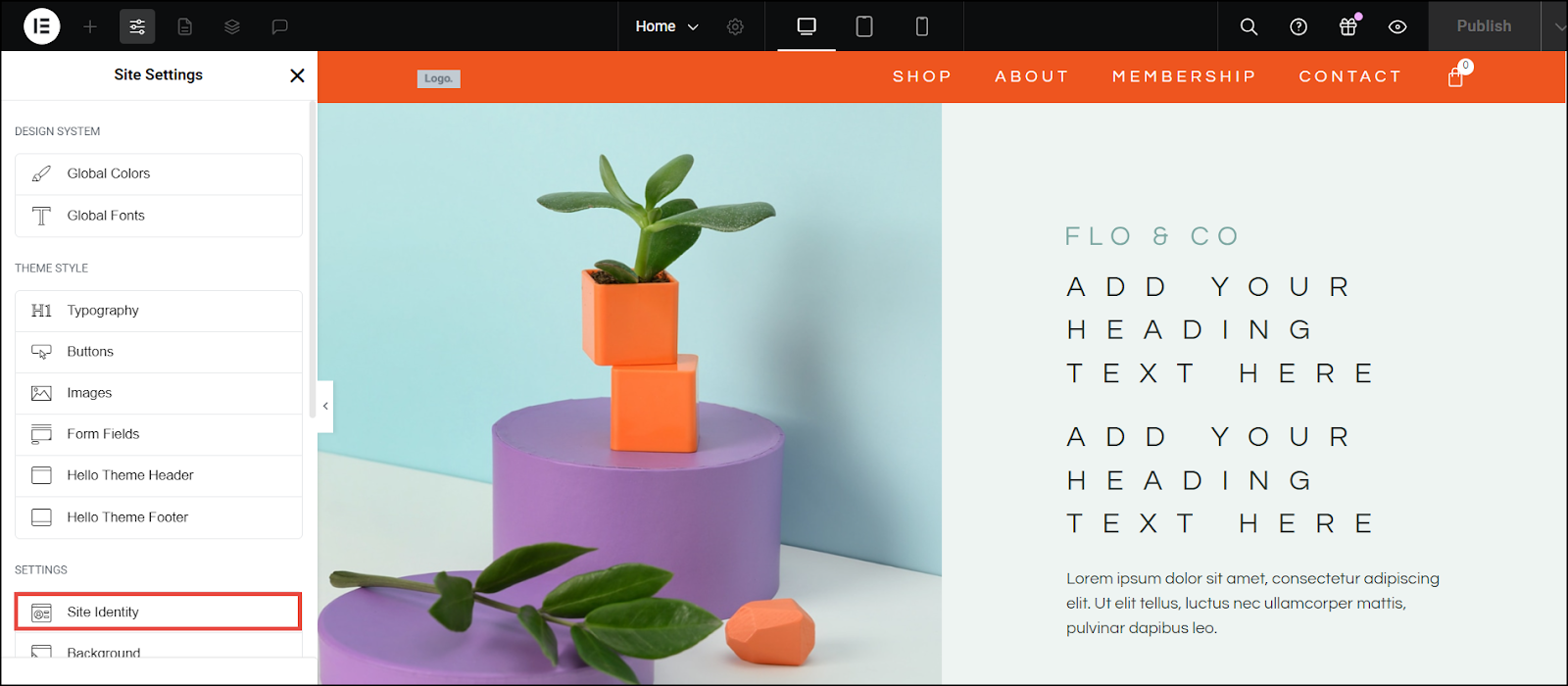Click the ABOUT navigation link
The image size is (1568, 686).
pos(1032,76)
